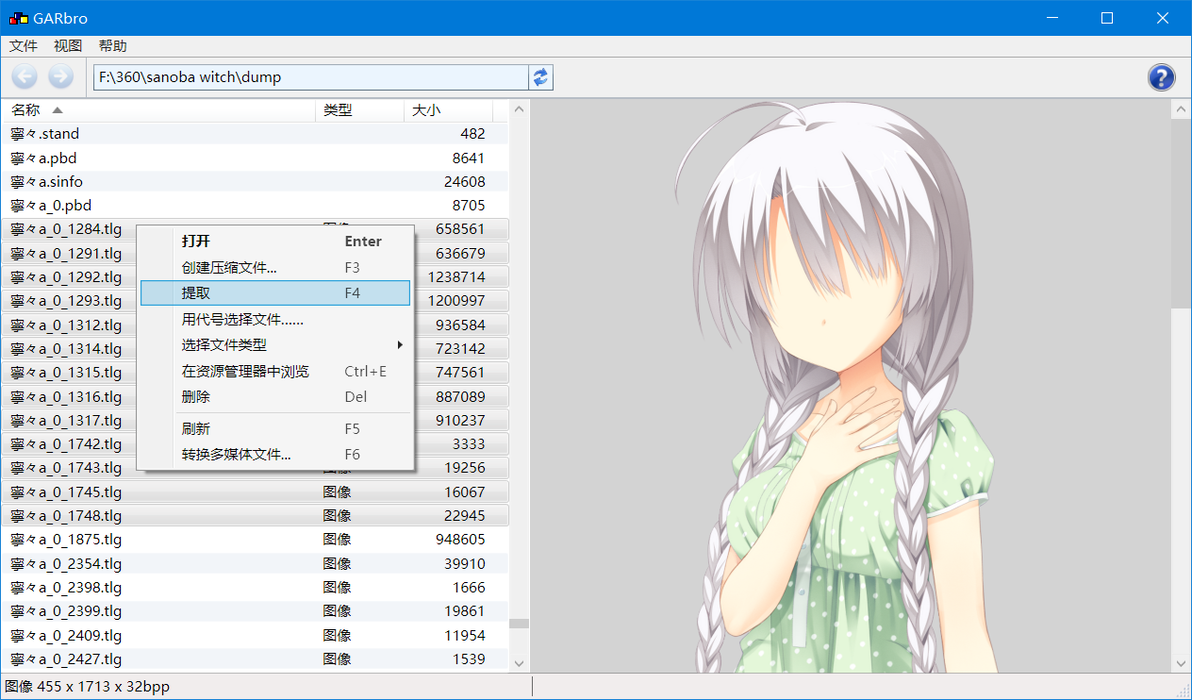Choose 在资源管理器中浏览 in the context menu

tap(275, 372)
